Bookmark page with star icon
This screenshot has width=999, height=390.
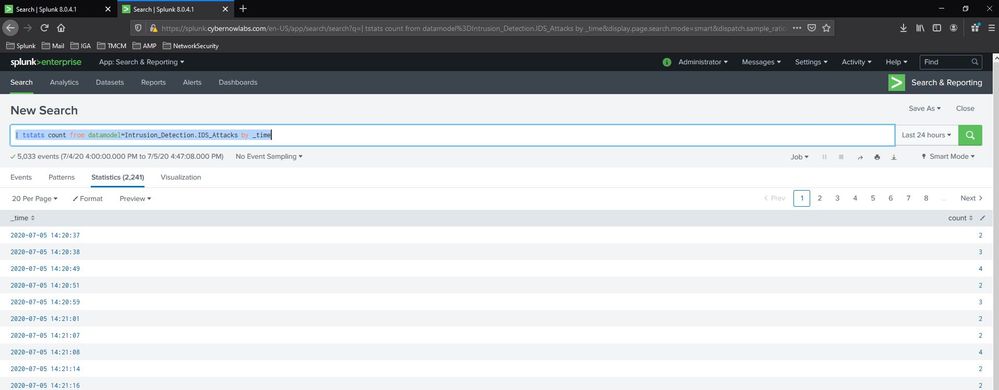point(826,28)
